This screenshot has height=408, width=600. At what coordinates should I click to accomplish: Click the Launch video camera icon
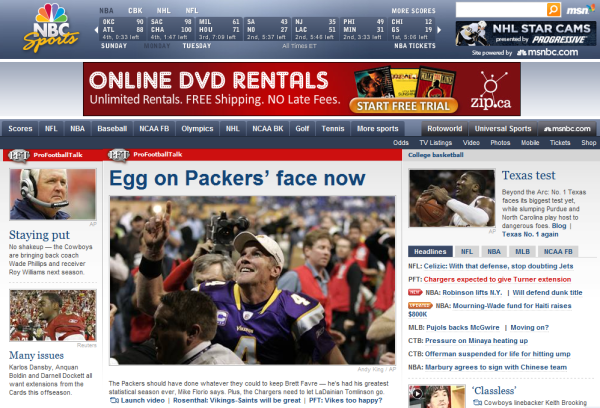(114, 400)
